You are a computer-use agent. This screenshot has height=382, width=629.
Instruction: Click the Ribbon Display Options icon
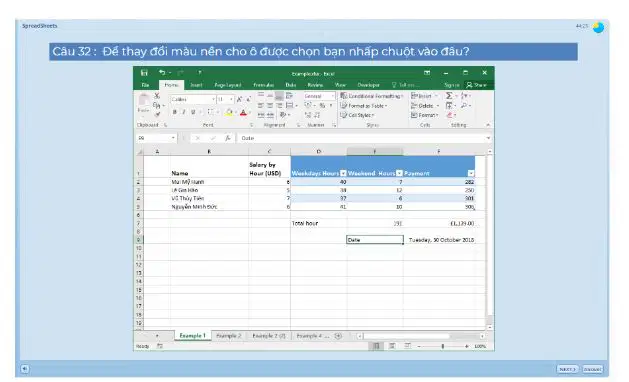pyautogui.click(x=427, y=73)
